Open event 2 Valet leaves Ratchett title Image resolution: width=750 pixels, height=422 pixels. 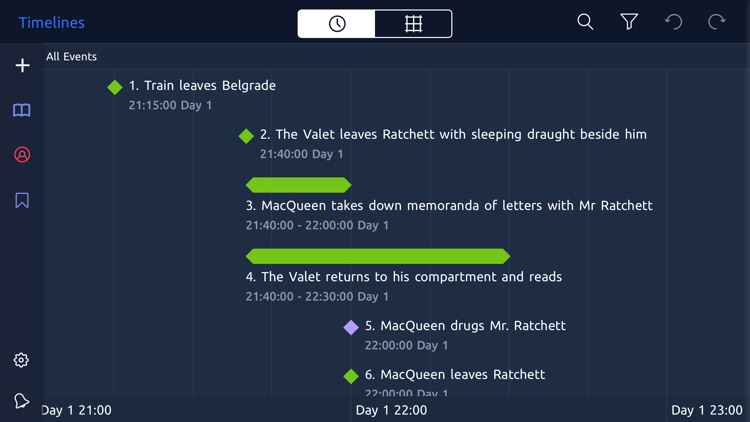click(x=453, y=134)
